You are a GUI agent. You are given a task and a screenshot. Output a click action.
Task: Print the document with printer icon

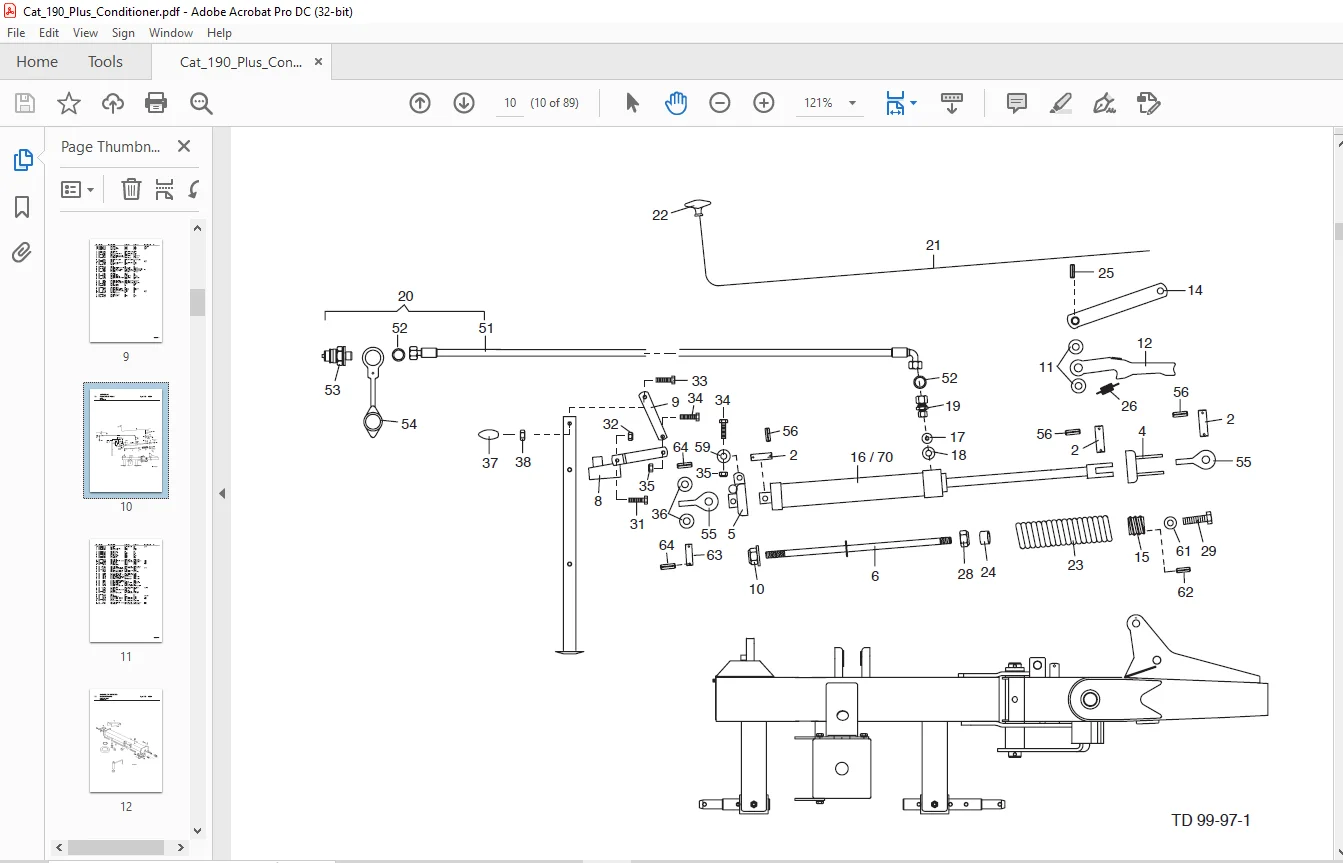[x=156, y=103]
